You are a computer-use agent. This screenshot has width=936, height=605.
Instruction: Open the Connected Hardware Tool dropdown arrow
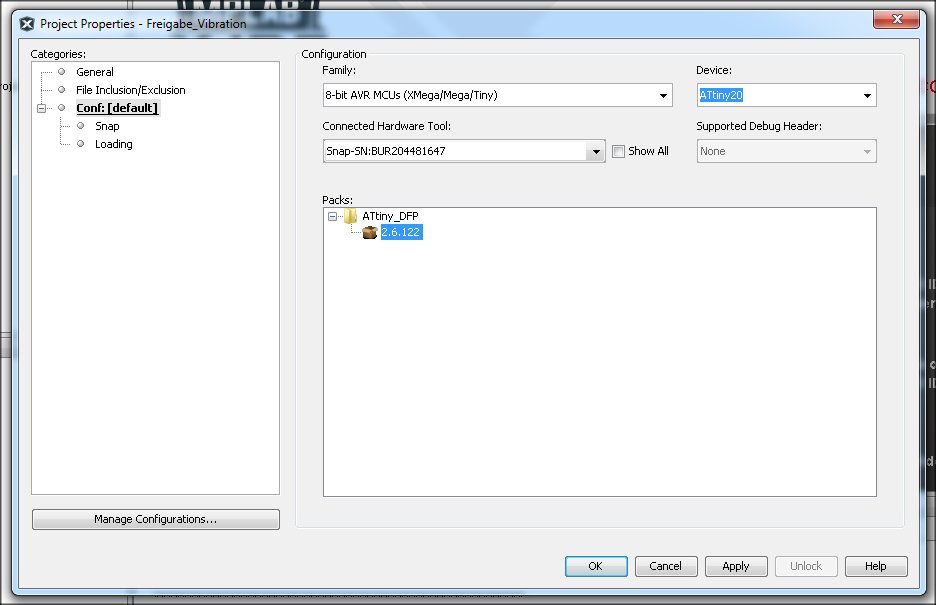click(x=596, y=152)
